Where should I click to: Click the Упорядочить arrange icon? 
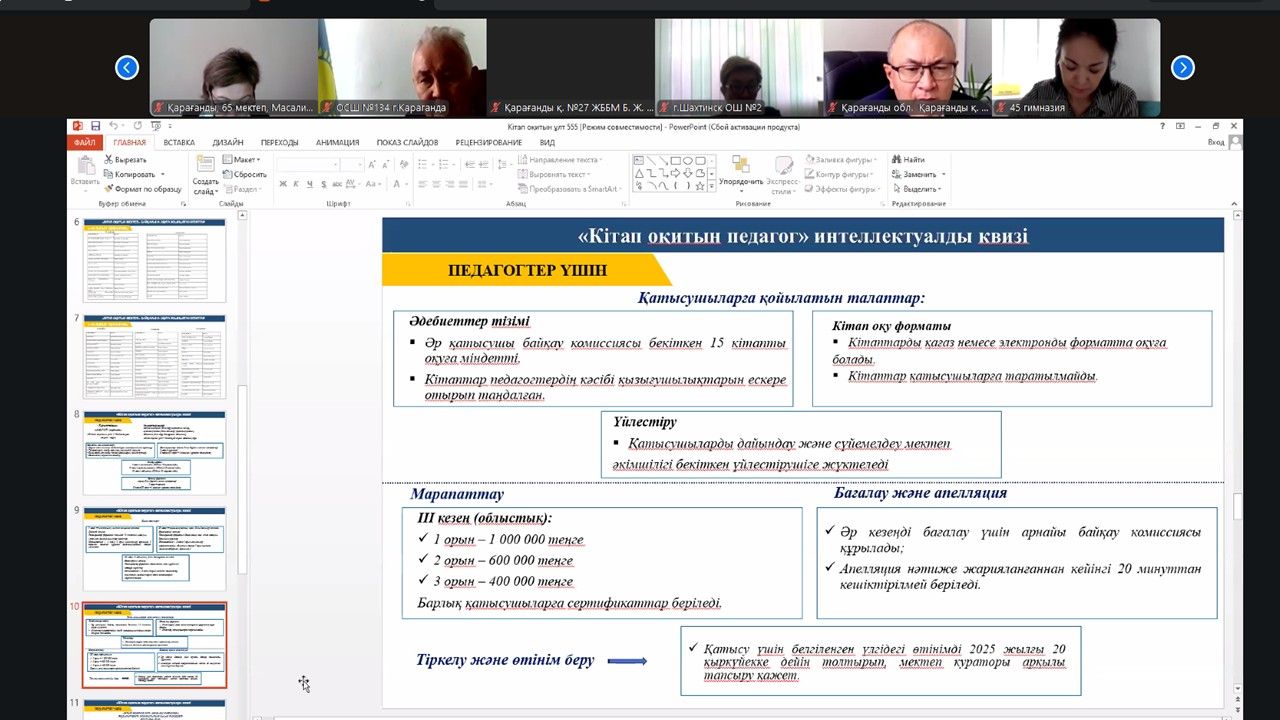pyautogui.click(x=741, y=166)
